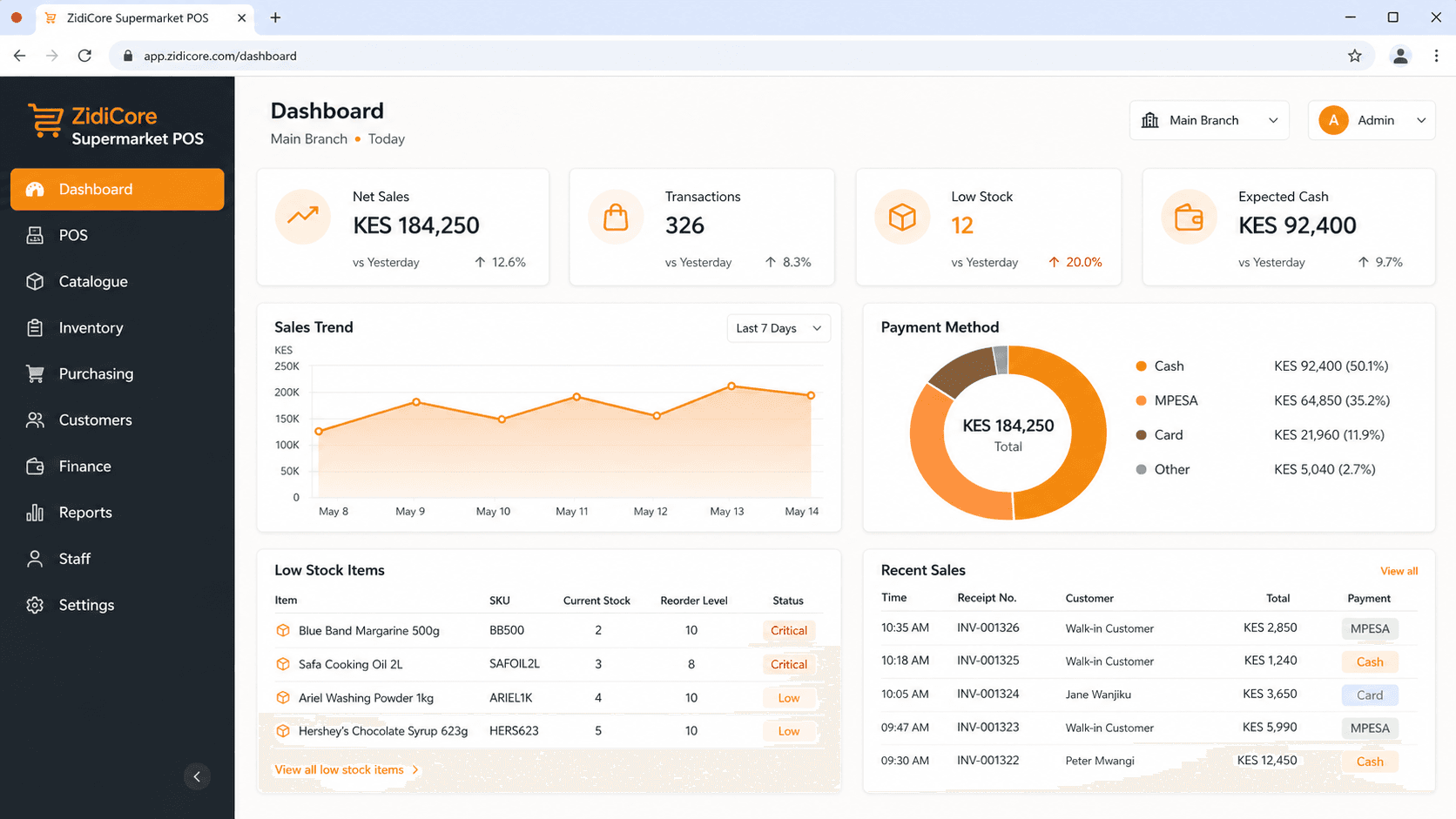Collapse the sidebar with the arrow button
This screenshot has width=1456, height=819.
[197, 776]
